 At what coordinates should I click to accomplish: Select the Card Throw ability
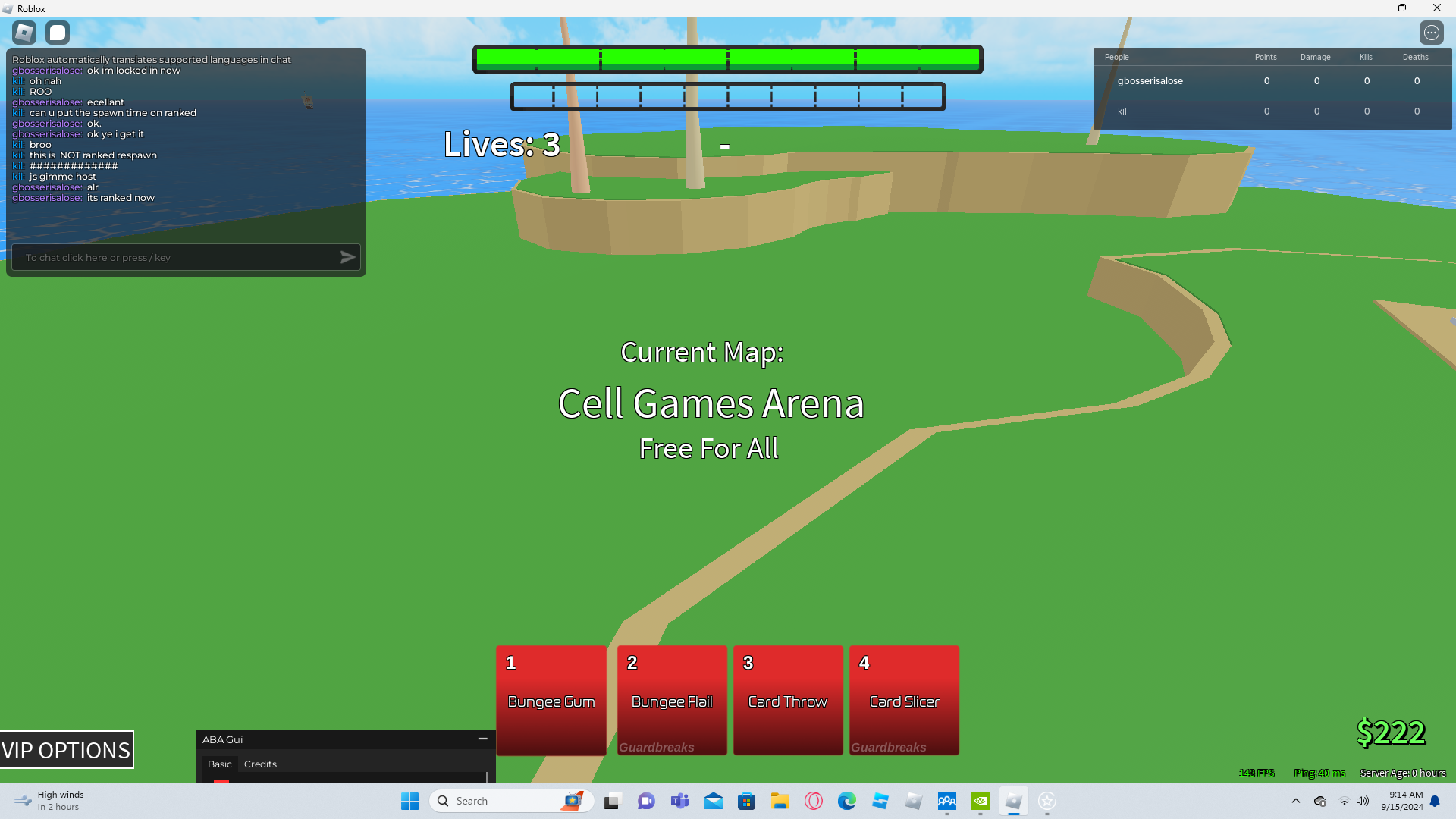tap(788, 700)
